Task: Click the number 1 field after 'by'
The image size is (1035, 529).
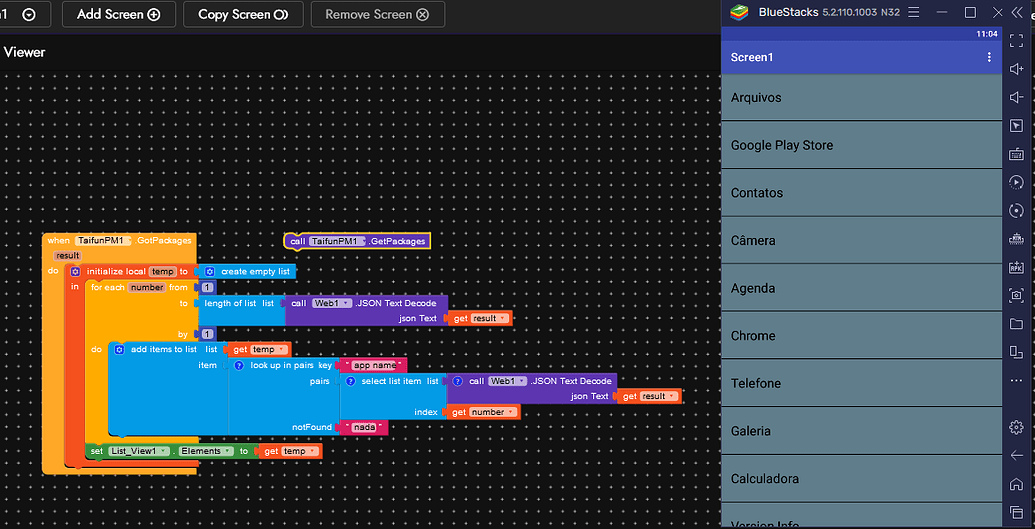Action: click(x=207, y=334)
